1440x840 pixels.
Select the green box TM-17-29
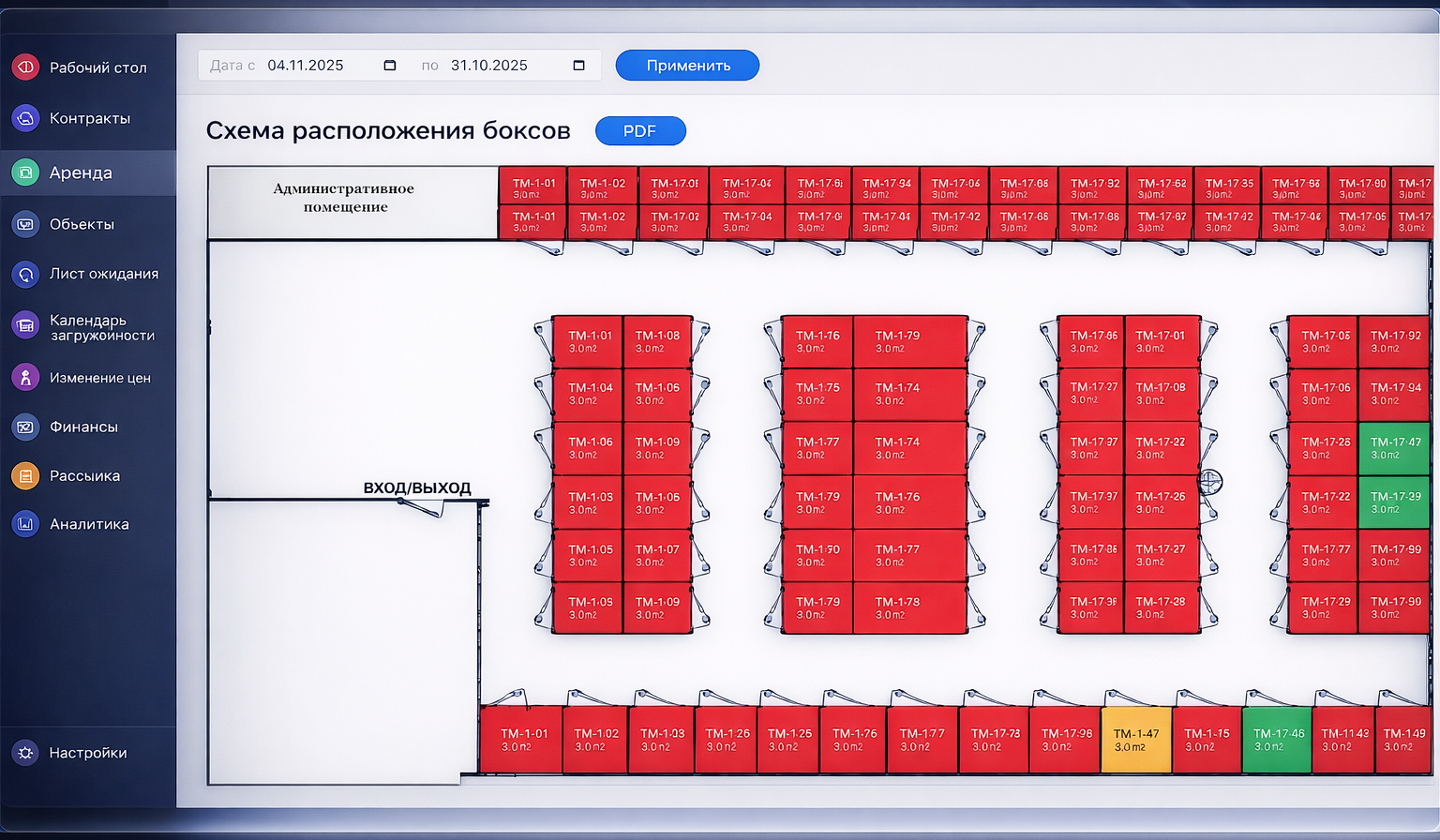point(1394,502)
